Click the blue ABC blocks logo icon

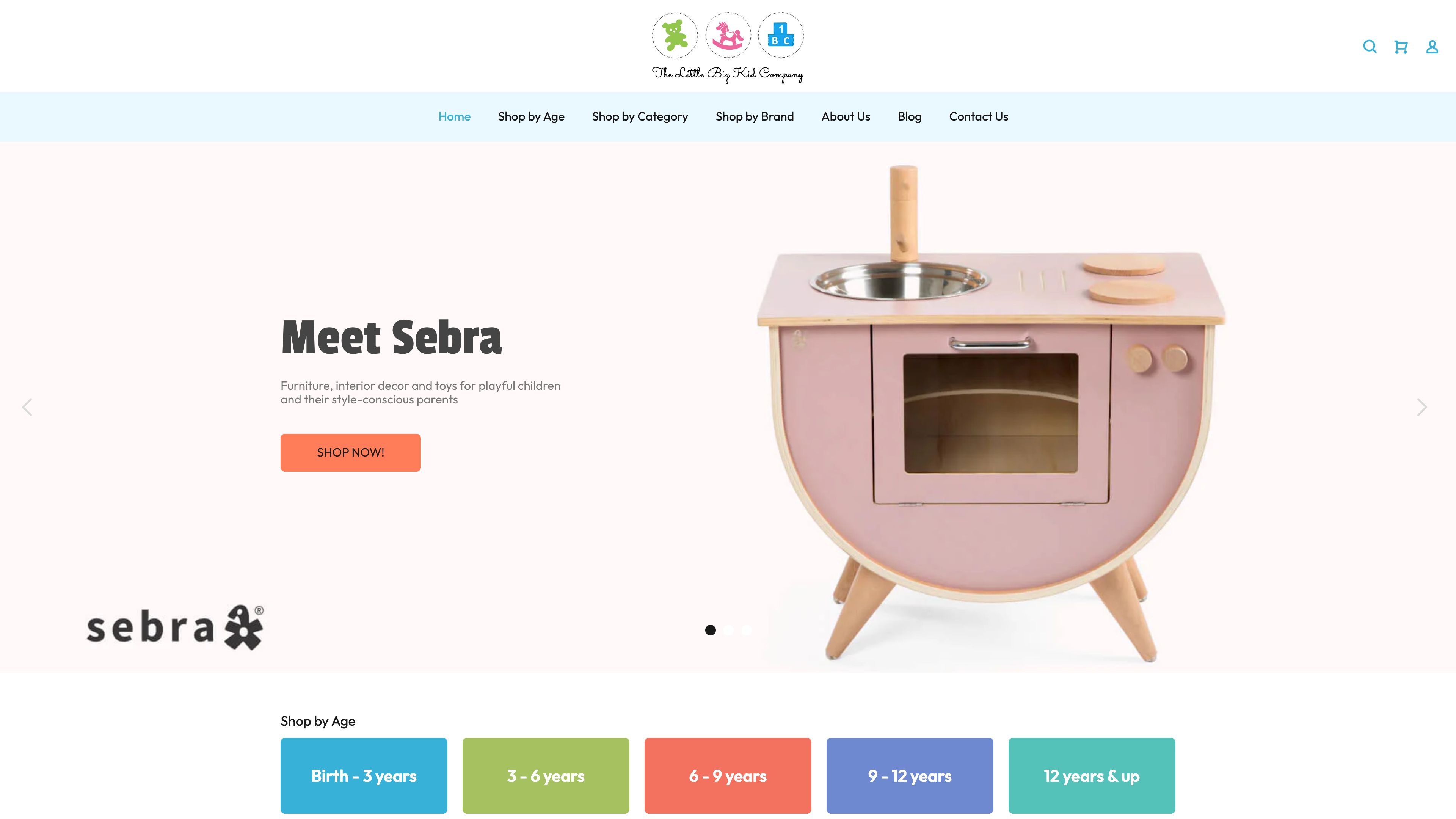point(781,35)
